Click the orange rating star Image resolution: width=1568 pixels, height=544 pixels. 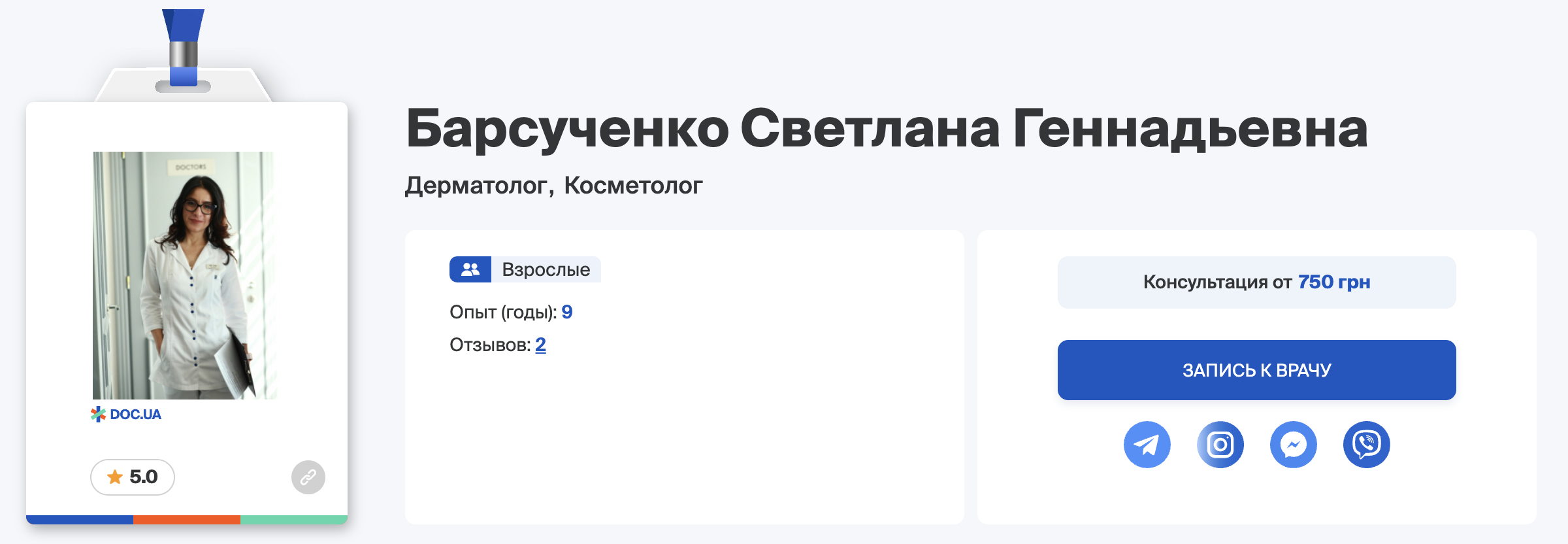coord(115,477)
